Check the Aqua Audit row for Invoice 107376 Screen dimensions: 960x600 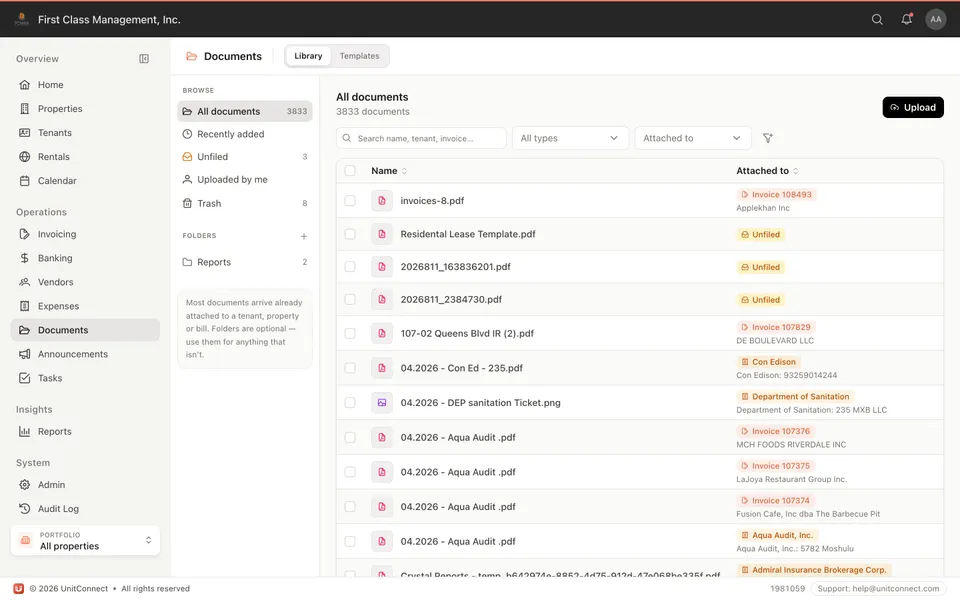tap(350, 438)
